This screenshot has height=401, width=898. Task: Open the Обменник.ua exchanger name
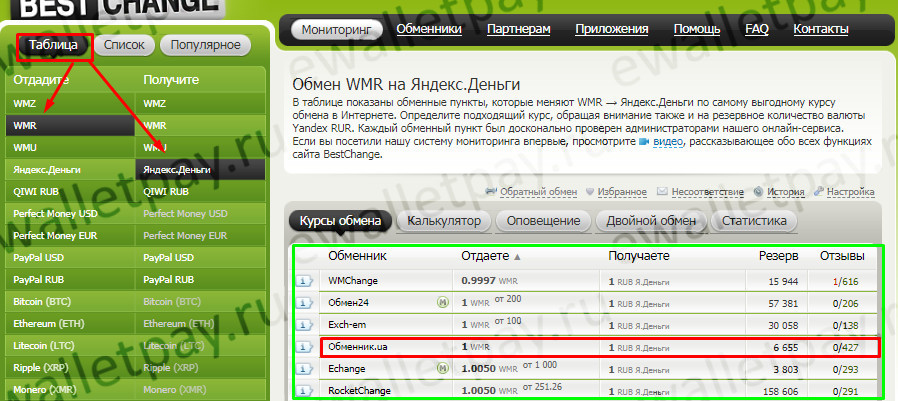tap(358, 347)
